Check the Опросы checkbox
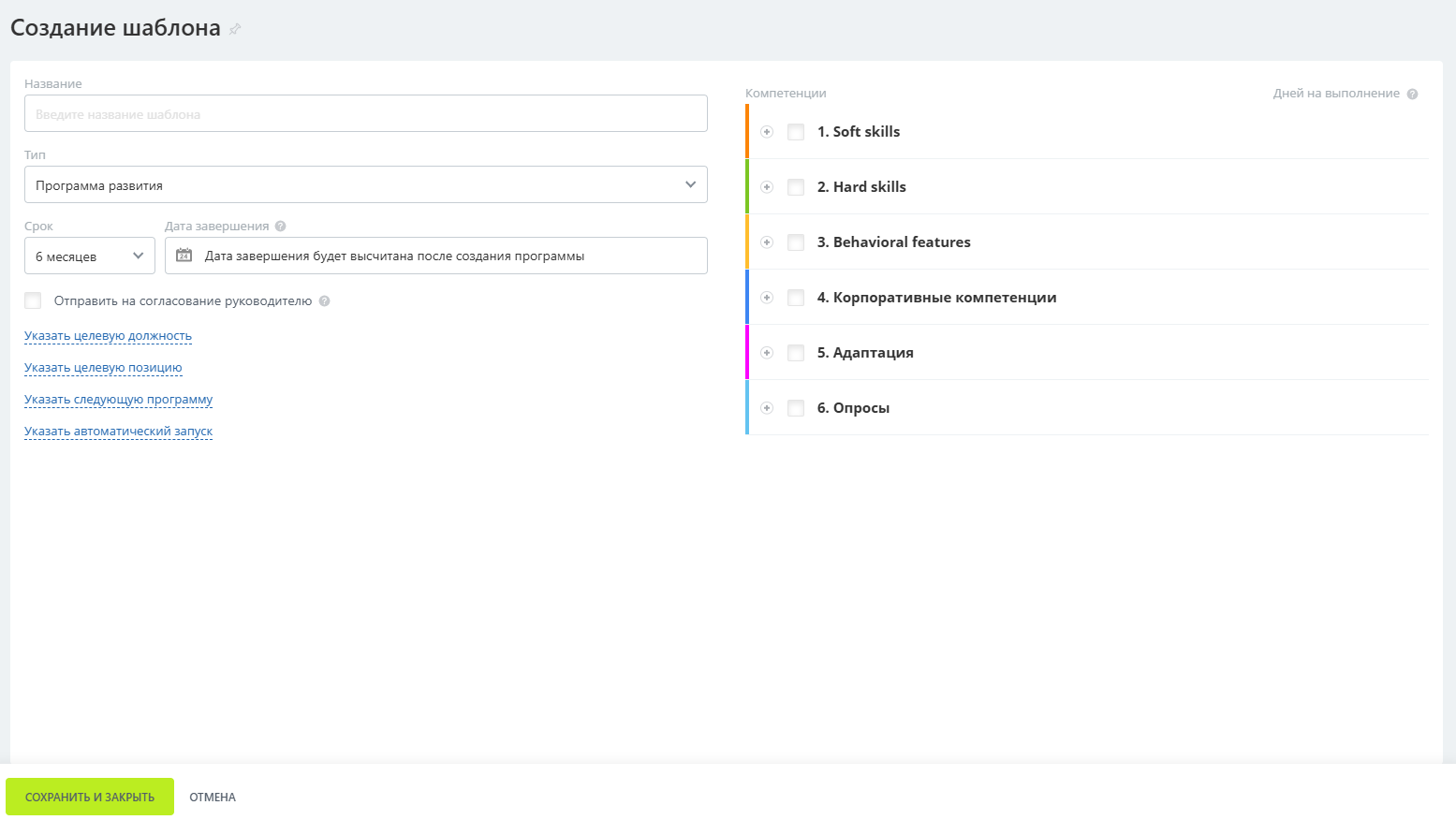Viewport: 1456px width, 820px height. coord(796,408)
